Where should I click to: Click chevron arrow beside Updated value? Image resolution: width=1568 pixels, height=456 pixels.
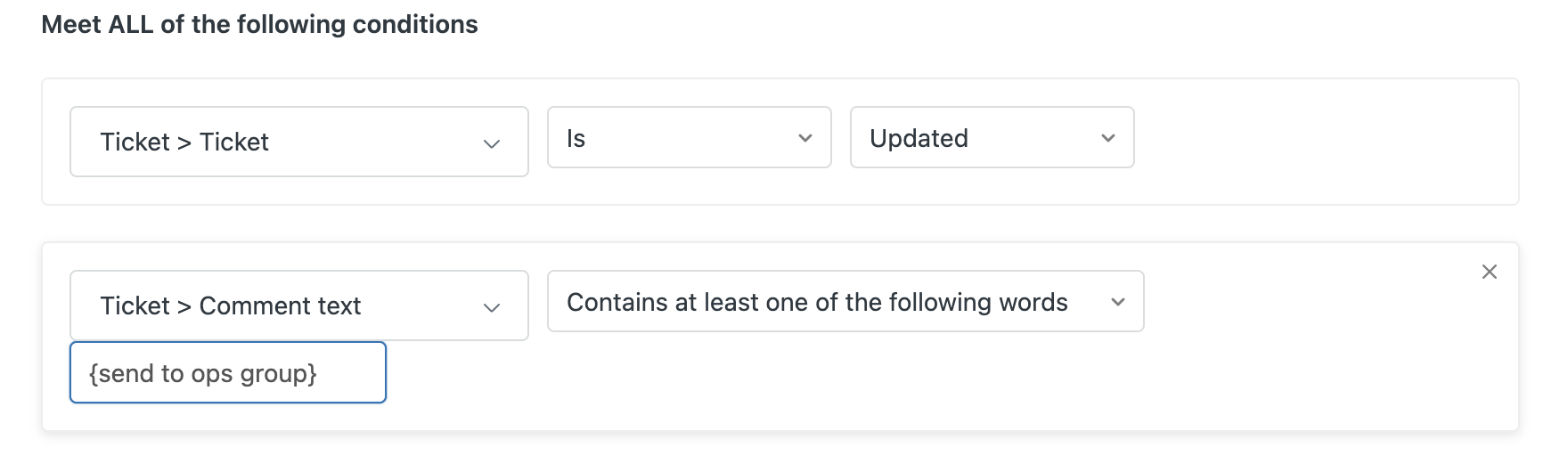point(1107,138)
